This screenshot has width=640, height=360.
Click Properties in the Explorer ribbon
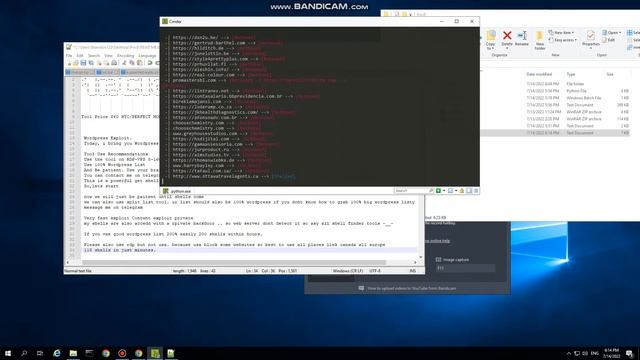(x=591, y=40)
